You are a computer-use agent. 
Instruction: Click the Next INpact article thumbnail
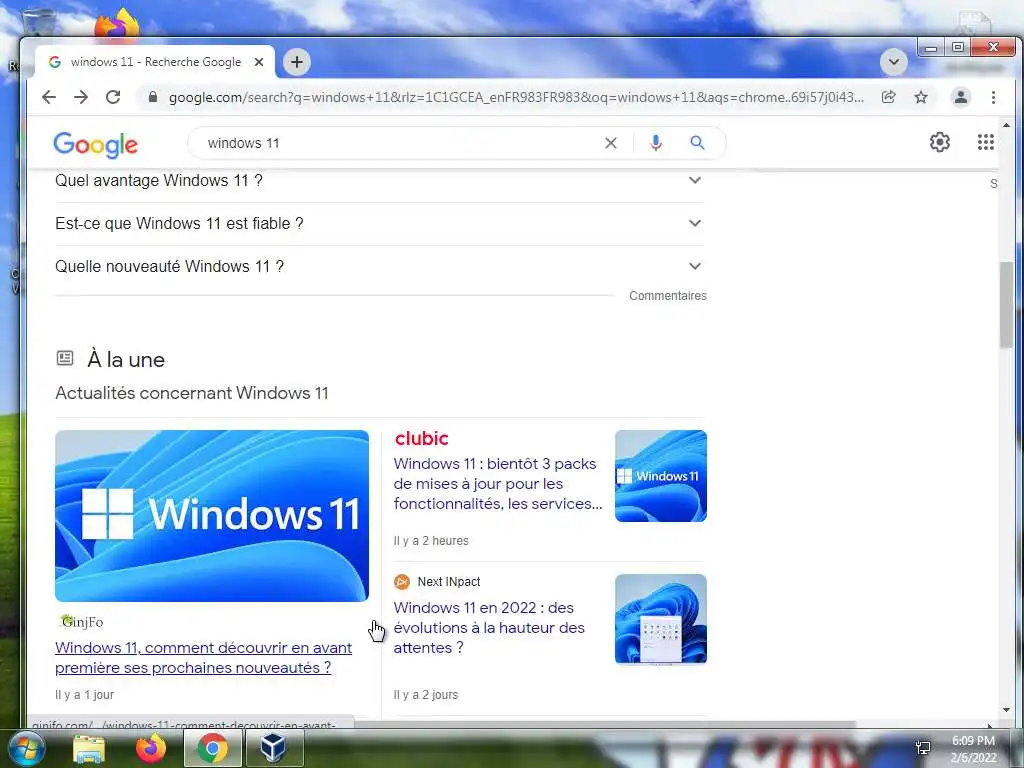pyautogui.click(x=661, y=619)
